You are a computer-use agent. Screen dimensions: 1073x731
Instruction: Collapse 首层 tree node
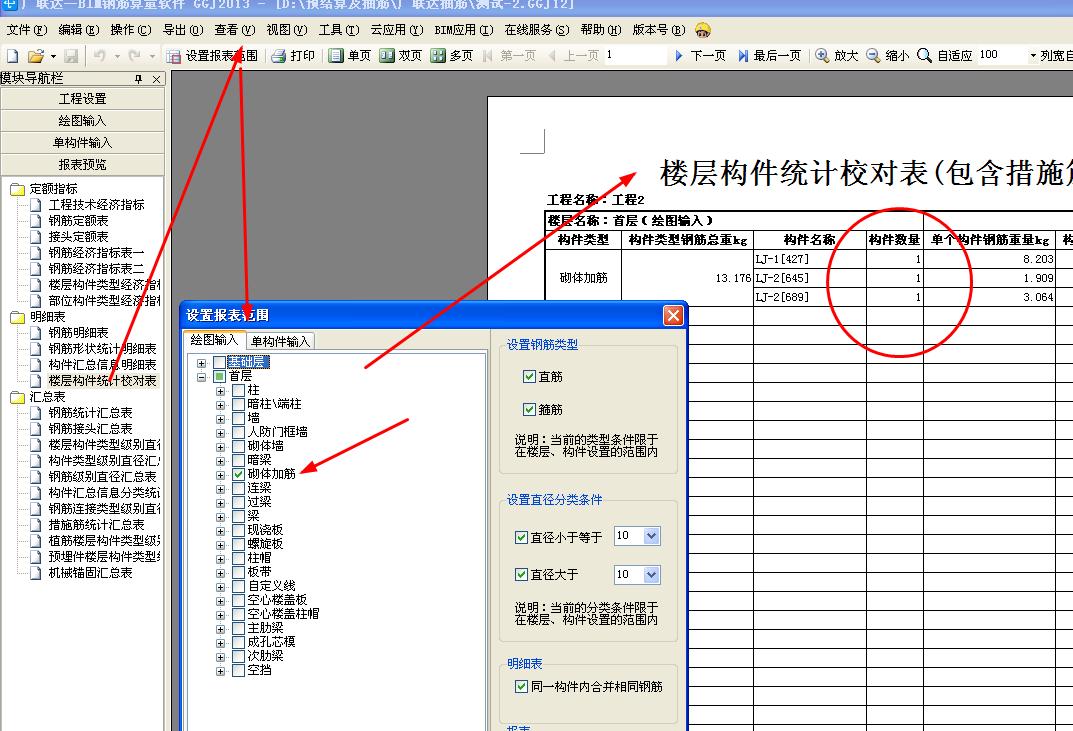point(201,377)
